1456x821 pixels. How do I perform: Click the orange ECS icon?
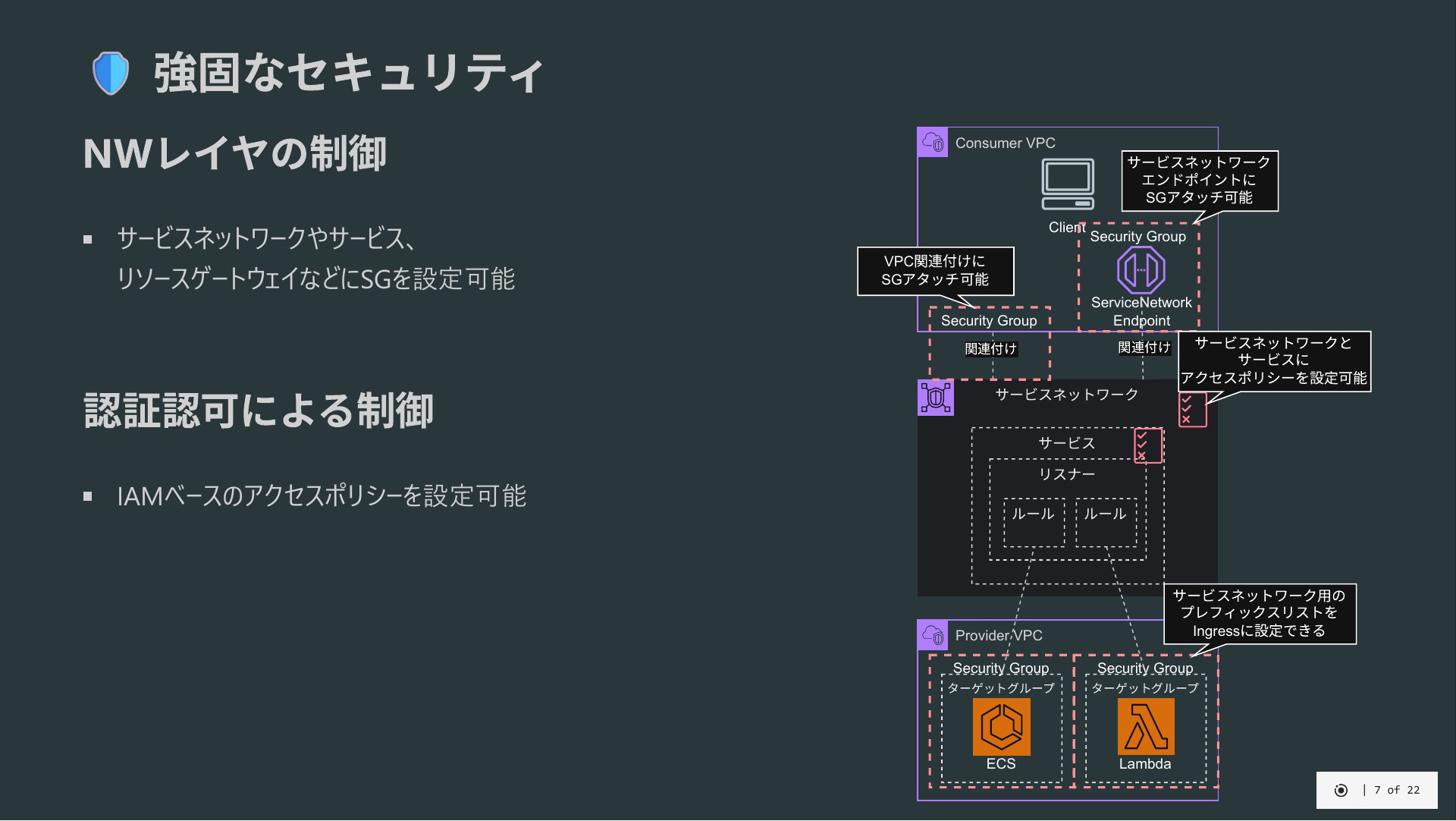(x=1002, y=727)
